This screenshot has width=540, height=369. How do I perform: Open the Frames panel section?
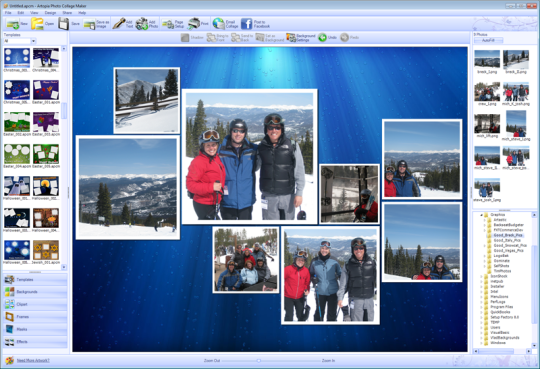pos(35,317)
